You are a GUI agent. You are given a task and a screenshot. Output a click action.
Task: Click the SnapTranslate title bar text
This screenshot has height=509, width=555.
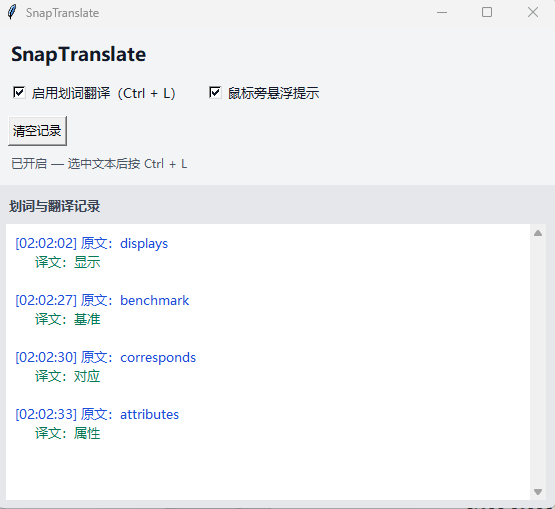pyautogui.click(x=62, y=13)
